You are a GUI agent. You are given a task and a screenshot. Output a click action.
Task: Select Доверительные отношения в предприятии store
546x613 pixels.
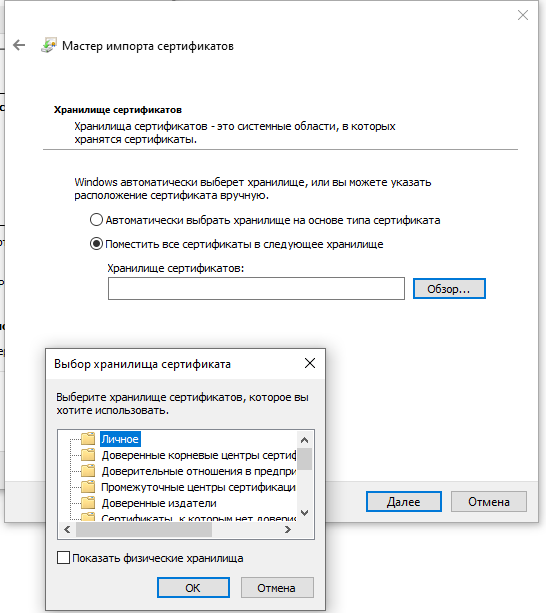pyautogui.click(x=199, y=471)
